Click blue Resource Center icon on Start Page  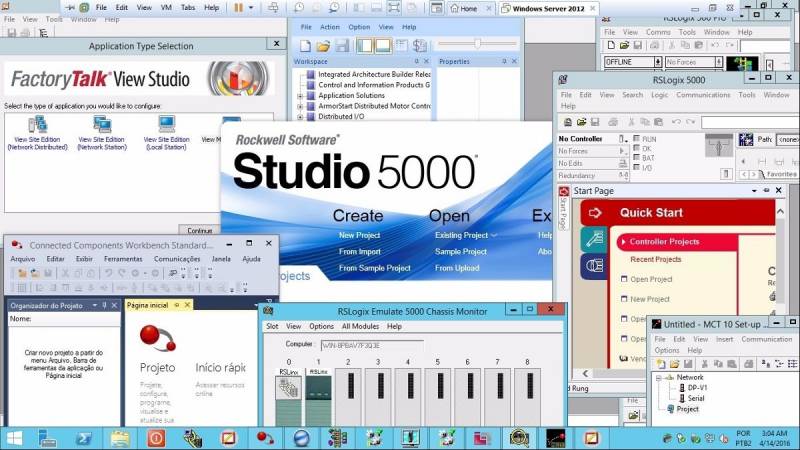pyautogui.click(x=594, y=266)
